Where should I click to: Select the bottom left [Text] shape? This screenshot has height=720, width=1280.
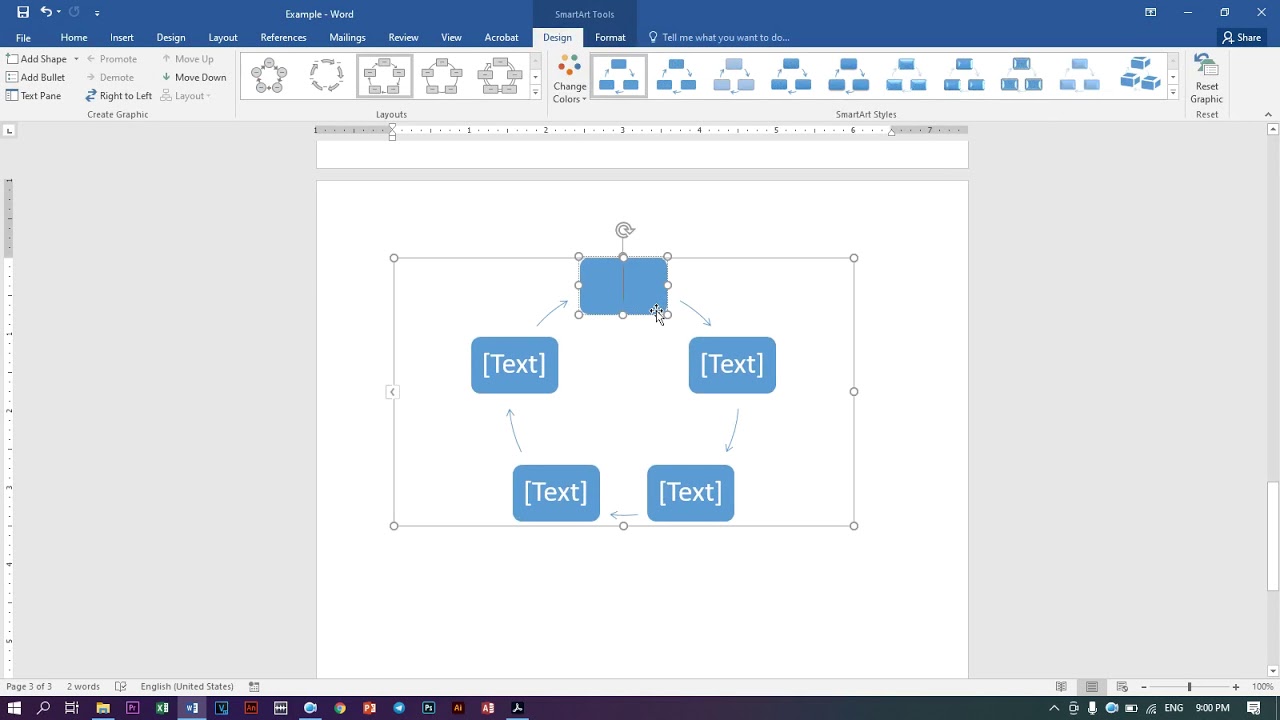[x=556, y=493]
